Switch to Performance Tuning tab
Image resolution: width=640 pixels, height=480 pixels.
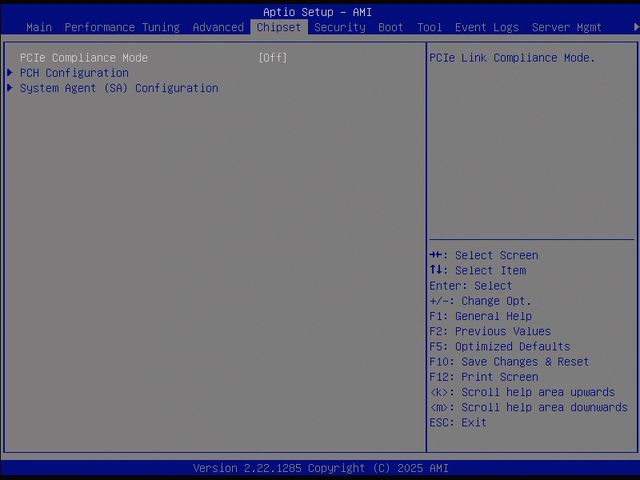click(122, 27)
